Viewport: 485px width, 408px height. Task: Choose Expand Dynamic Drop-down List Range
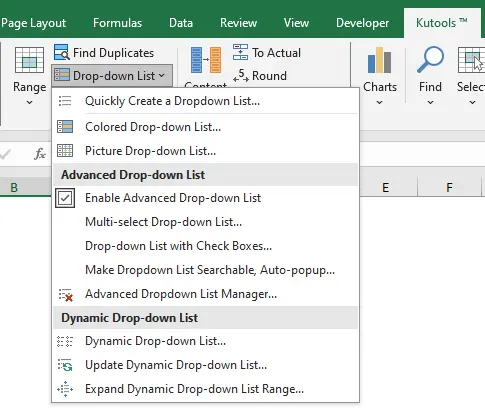206,389
